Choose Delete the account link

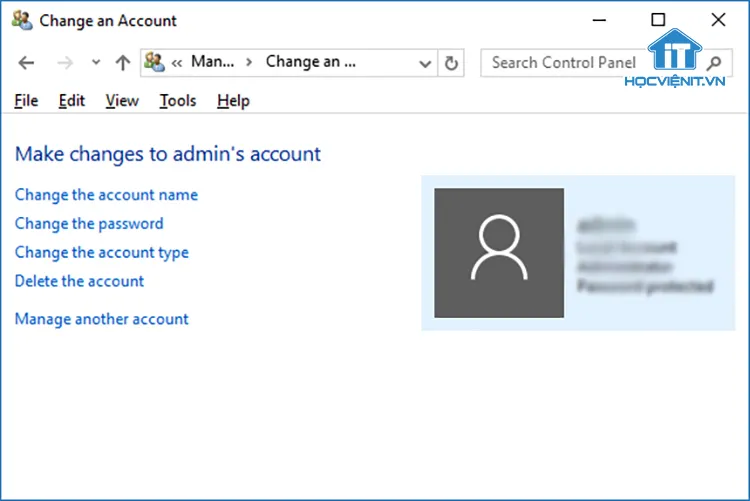tap(79, 282)
